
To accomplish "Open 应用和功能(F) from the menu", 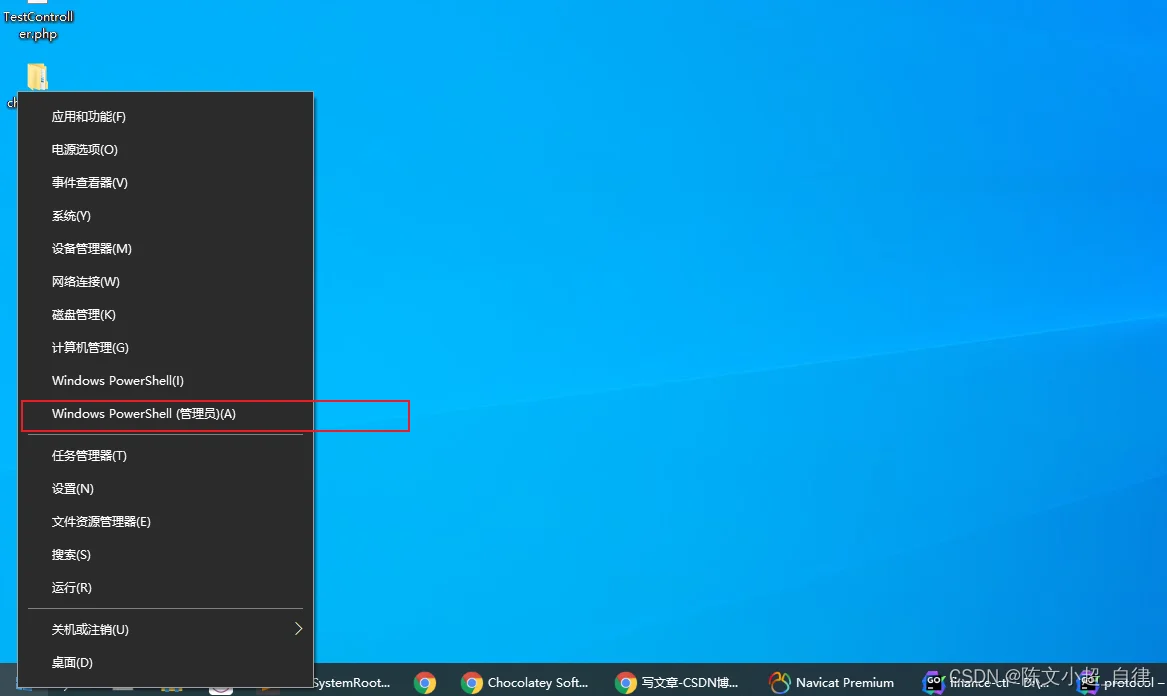I will pos(165,117).
